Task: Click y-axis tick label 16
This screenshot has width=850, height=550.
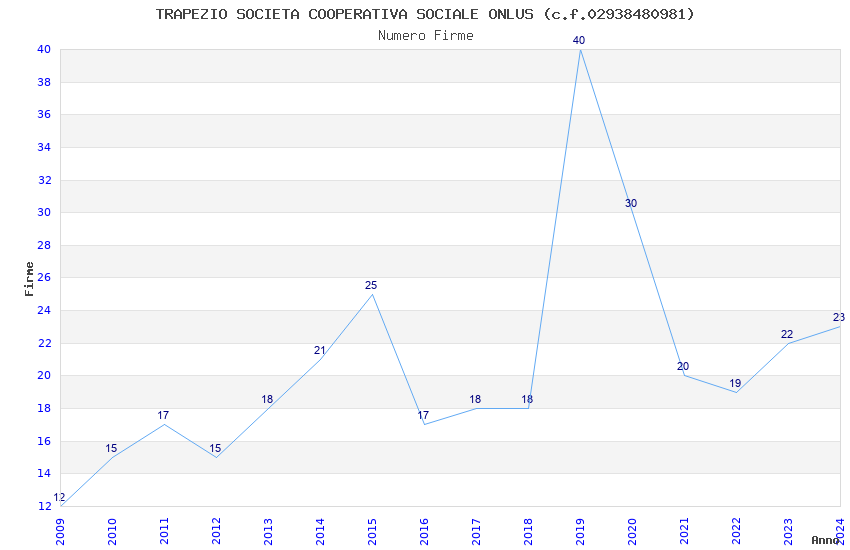Action: click(x=44, y=442)
